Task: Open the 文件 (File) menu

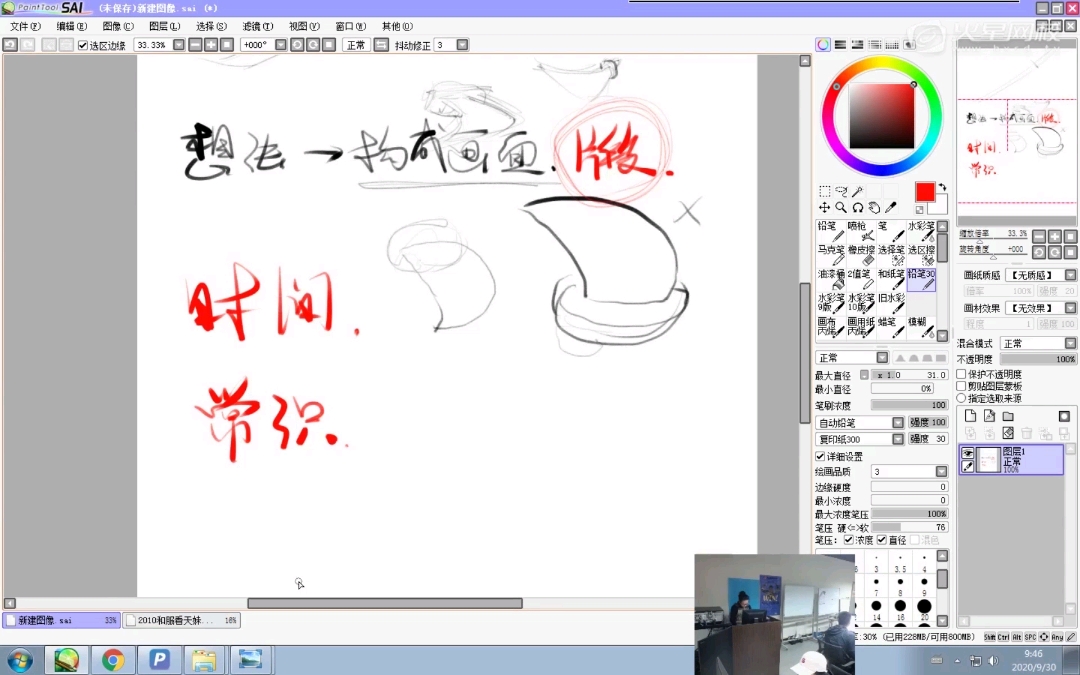Action: (x=25, y=26)
